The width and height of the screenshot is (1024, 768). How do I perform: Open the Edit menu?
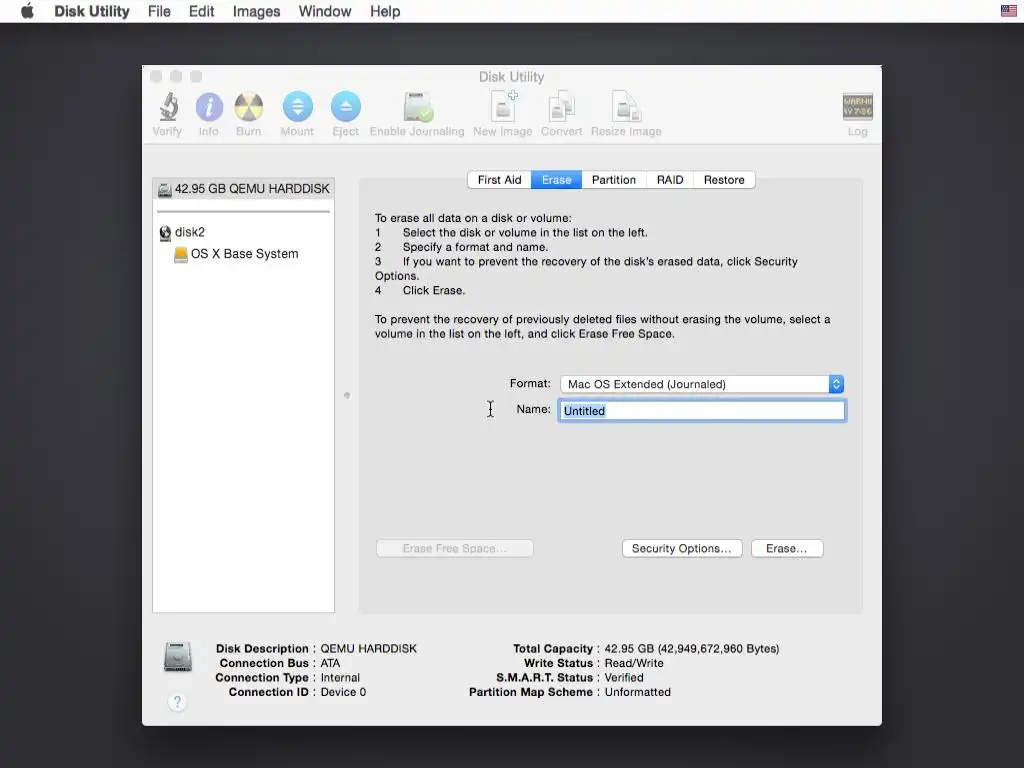click(201, 11)
